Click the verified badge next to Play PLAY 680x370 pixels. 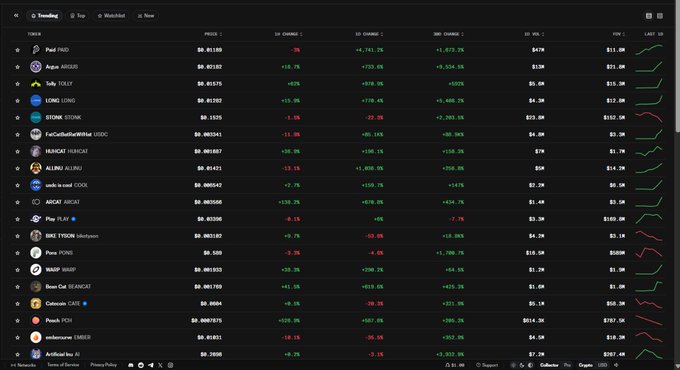point(73,219)
